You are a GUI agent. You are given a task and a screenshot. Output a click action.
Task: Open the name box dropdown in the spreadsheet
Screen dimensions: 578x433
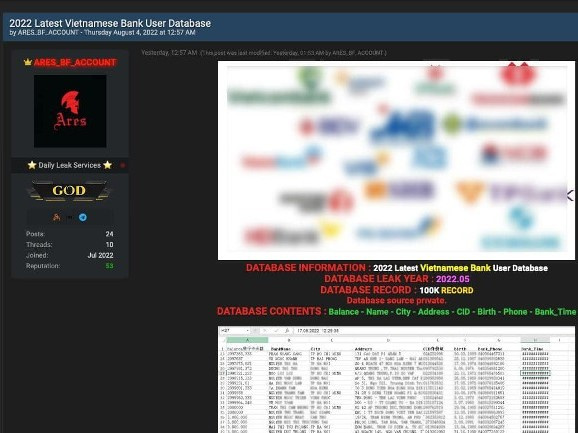[x=247, y=331]
